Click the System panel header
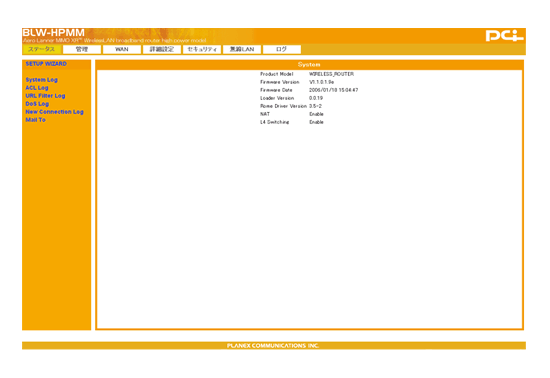Screen dimensions: 550x378 309,65
